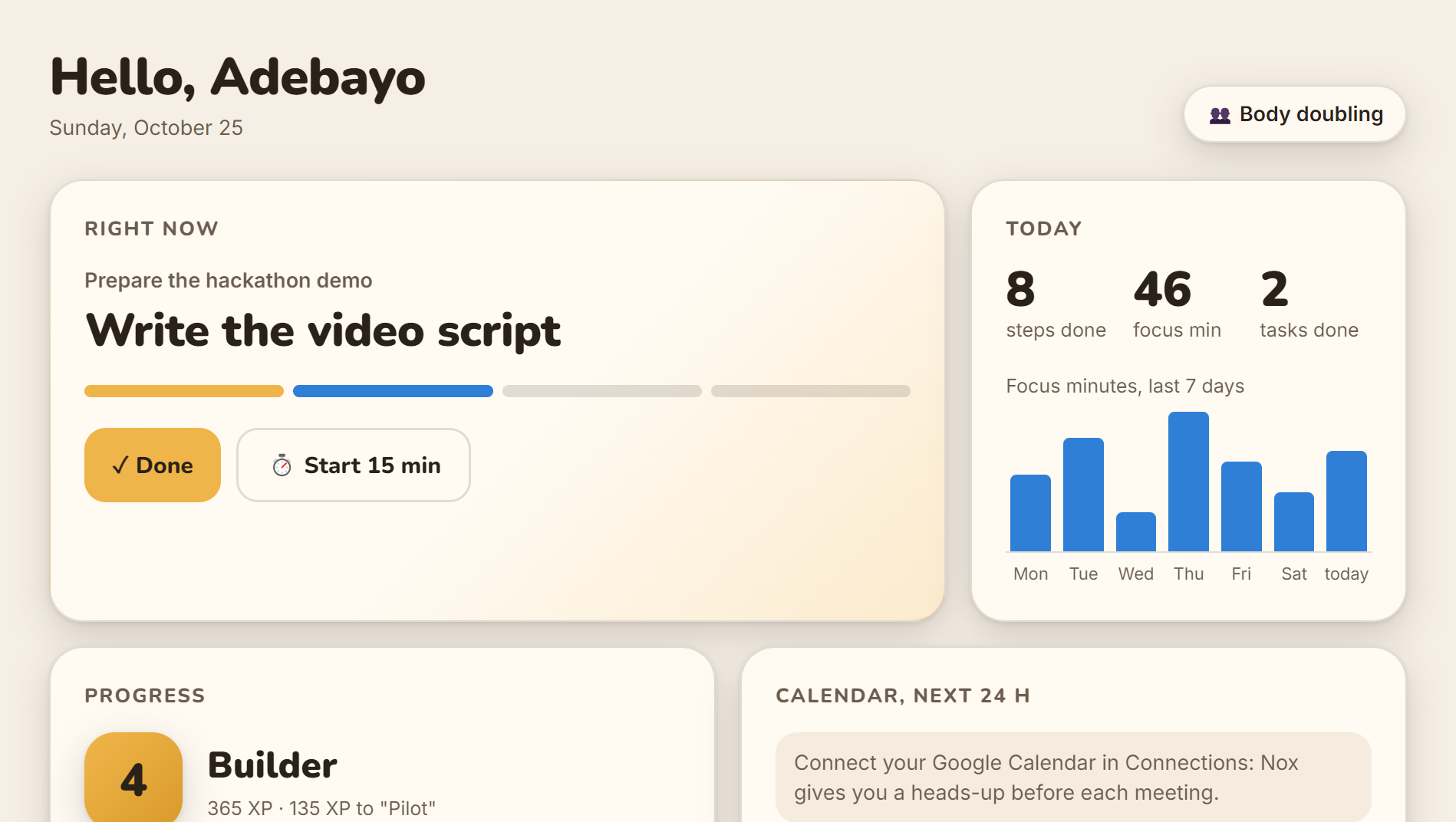
Task: Select the blue current step segment
Action: (x=393, y=391)
